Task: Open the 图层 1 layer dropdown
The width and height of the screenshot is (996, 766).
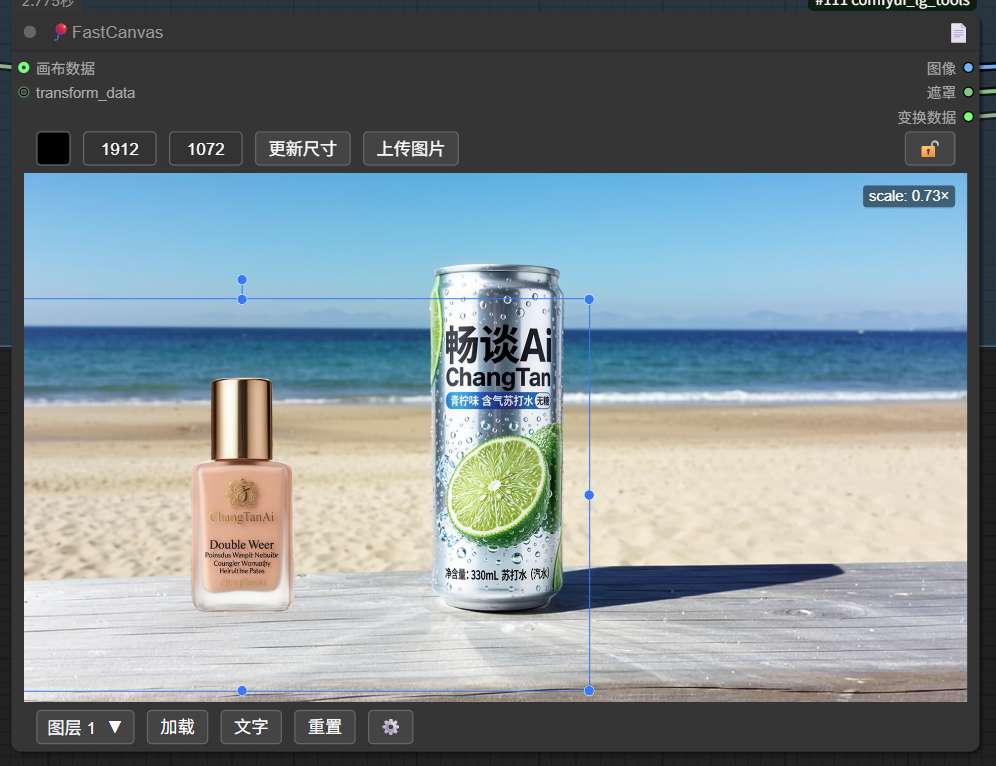Action: coord(85,727)
